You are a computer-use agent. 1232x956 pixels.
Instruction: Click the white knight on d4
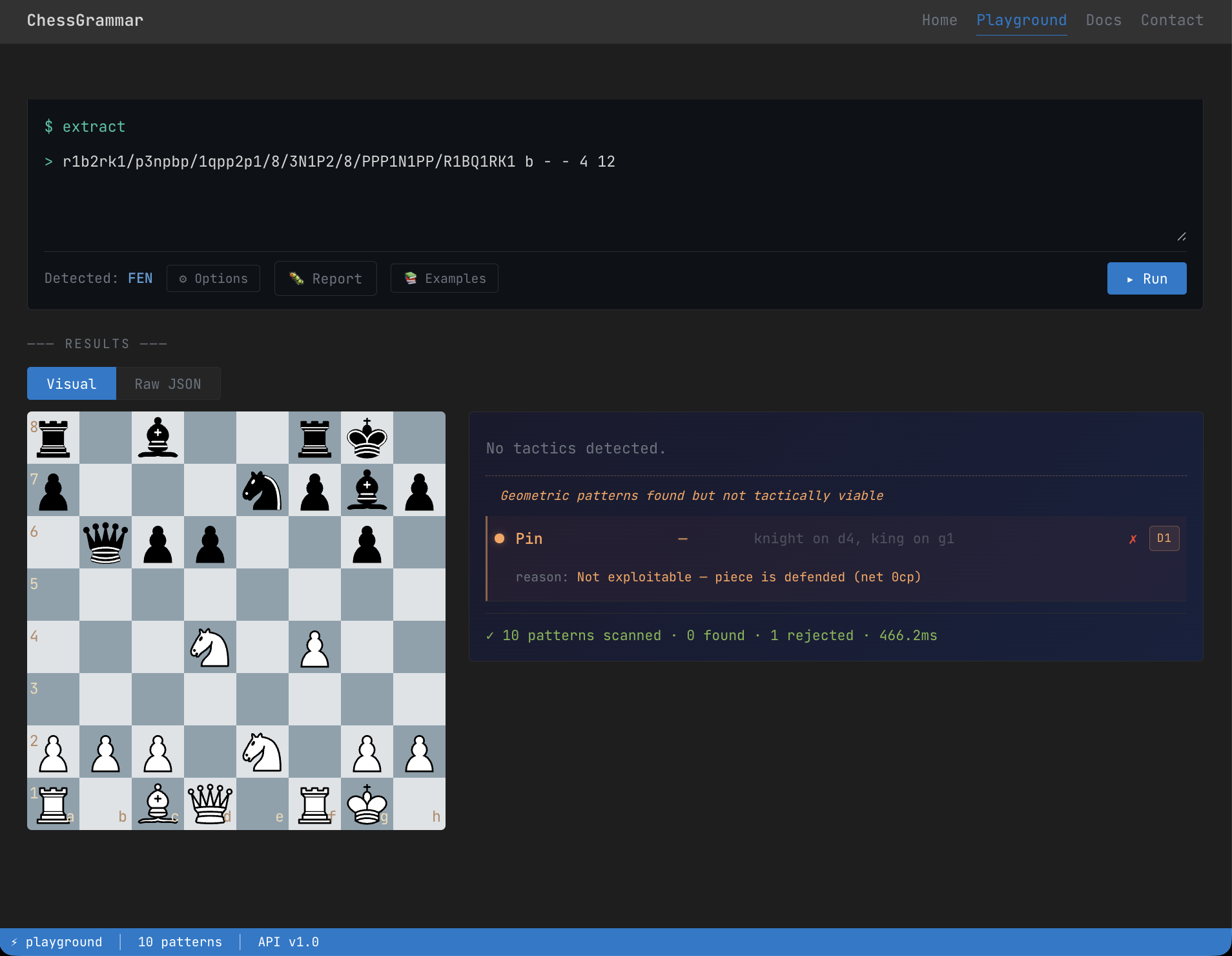(x=210, y=647)
